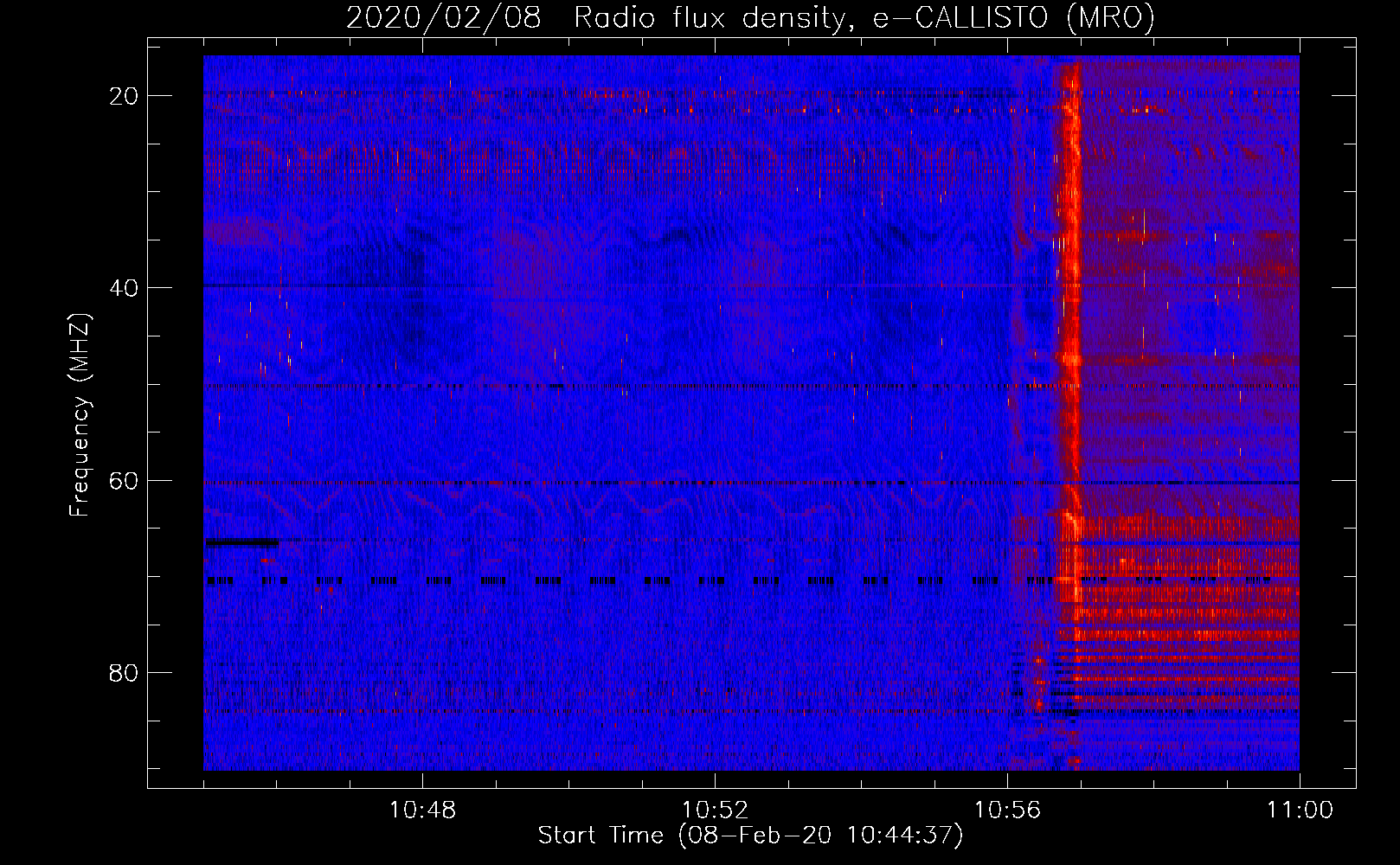Click the 10:48 time tick label
1400x865 pixels.
[x=422, y=811]
